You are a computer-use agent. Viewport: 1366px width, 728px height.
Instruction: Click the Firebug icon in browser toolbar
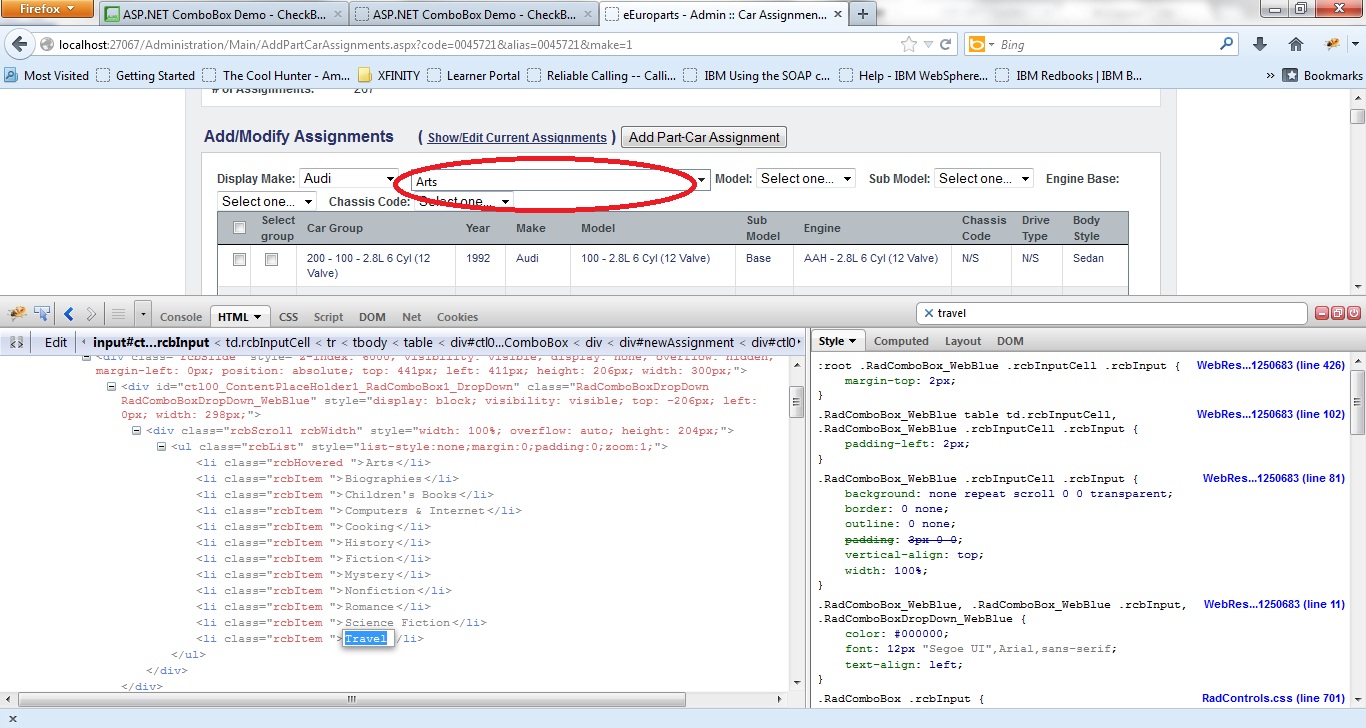click(x=1333, y=44)
